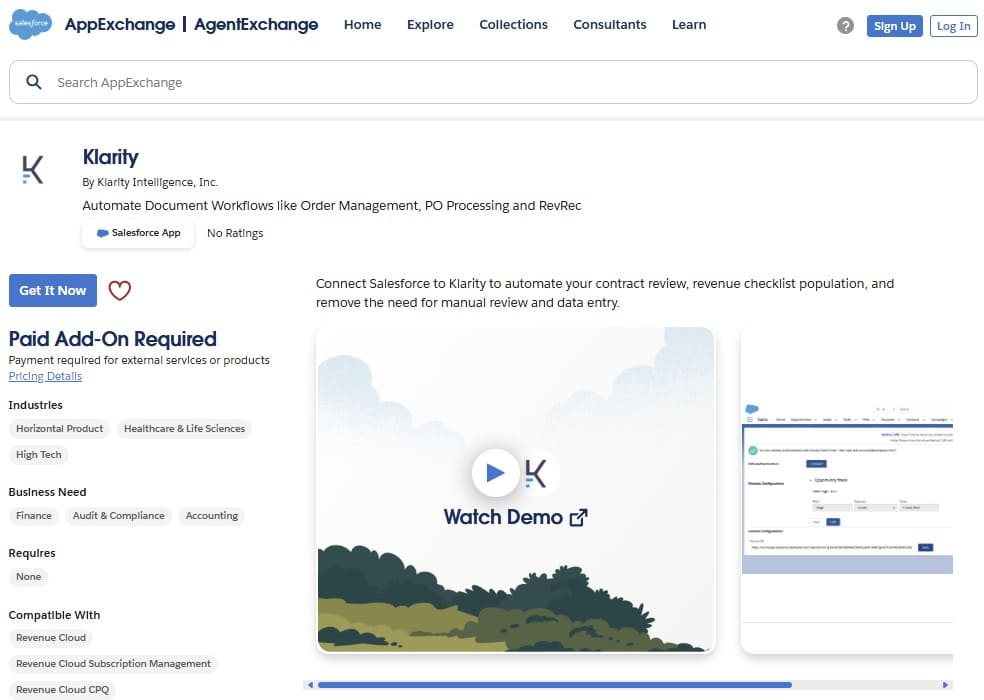Click the No Ratings text
984x700 pixels.
click(x=235, y=233)
